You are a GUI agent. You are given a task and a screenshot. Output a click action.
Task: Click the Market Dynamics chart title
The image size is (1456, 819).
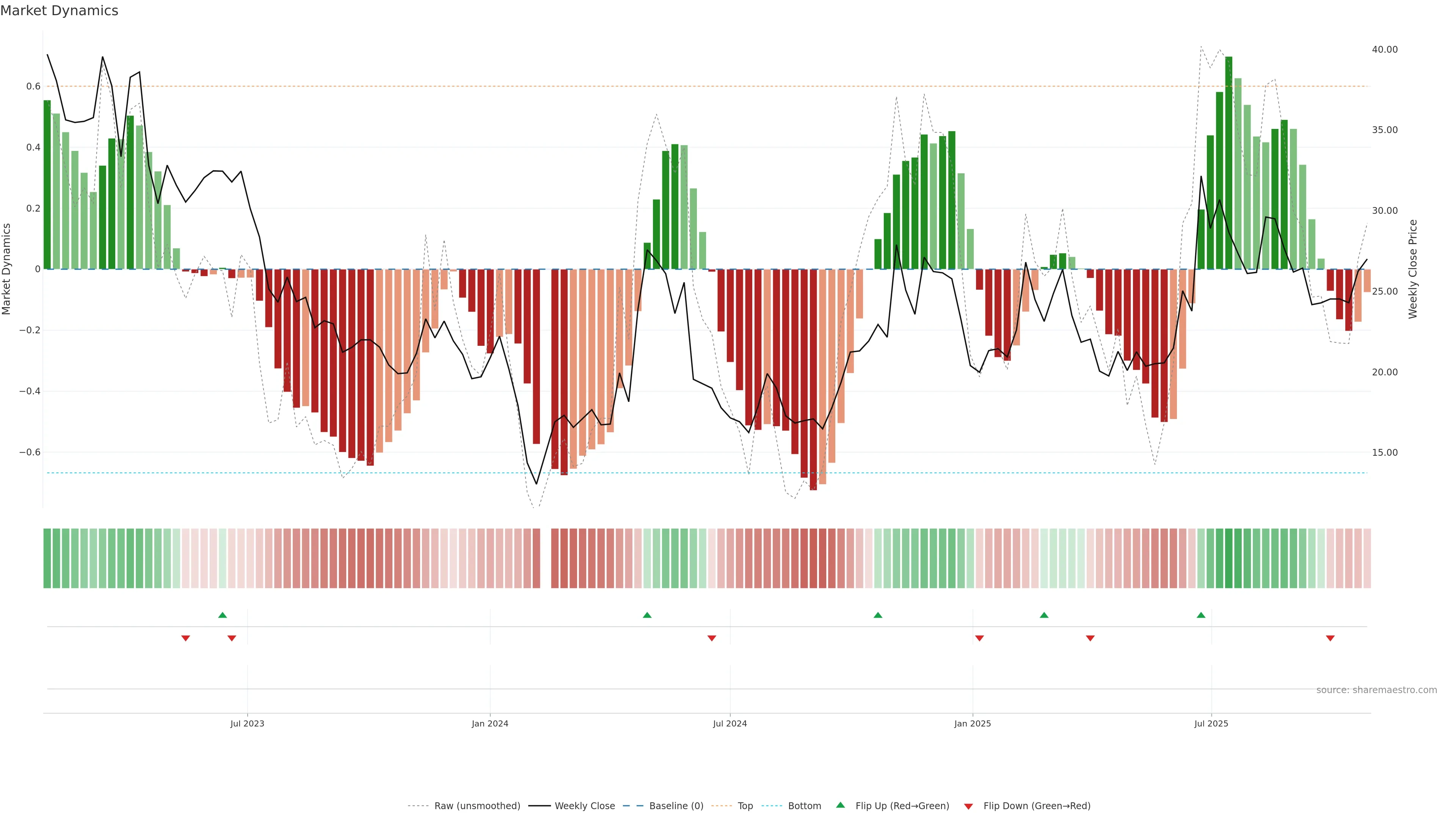coord(60,11)
